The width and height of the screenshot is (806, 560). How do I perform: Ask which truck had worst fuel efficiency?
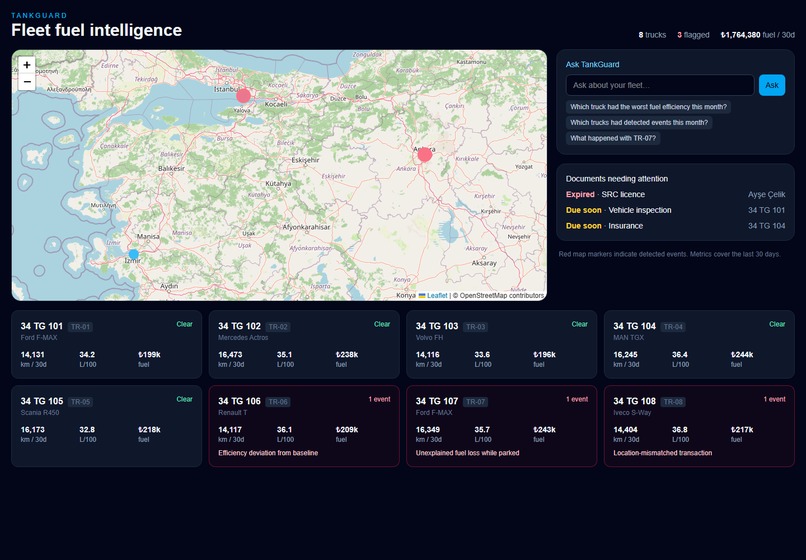point(648,107)
